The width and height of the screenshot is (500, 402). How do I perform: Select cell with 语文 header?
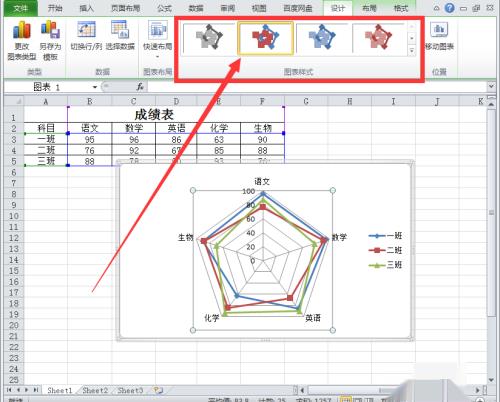[90, 128]
